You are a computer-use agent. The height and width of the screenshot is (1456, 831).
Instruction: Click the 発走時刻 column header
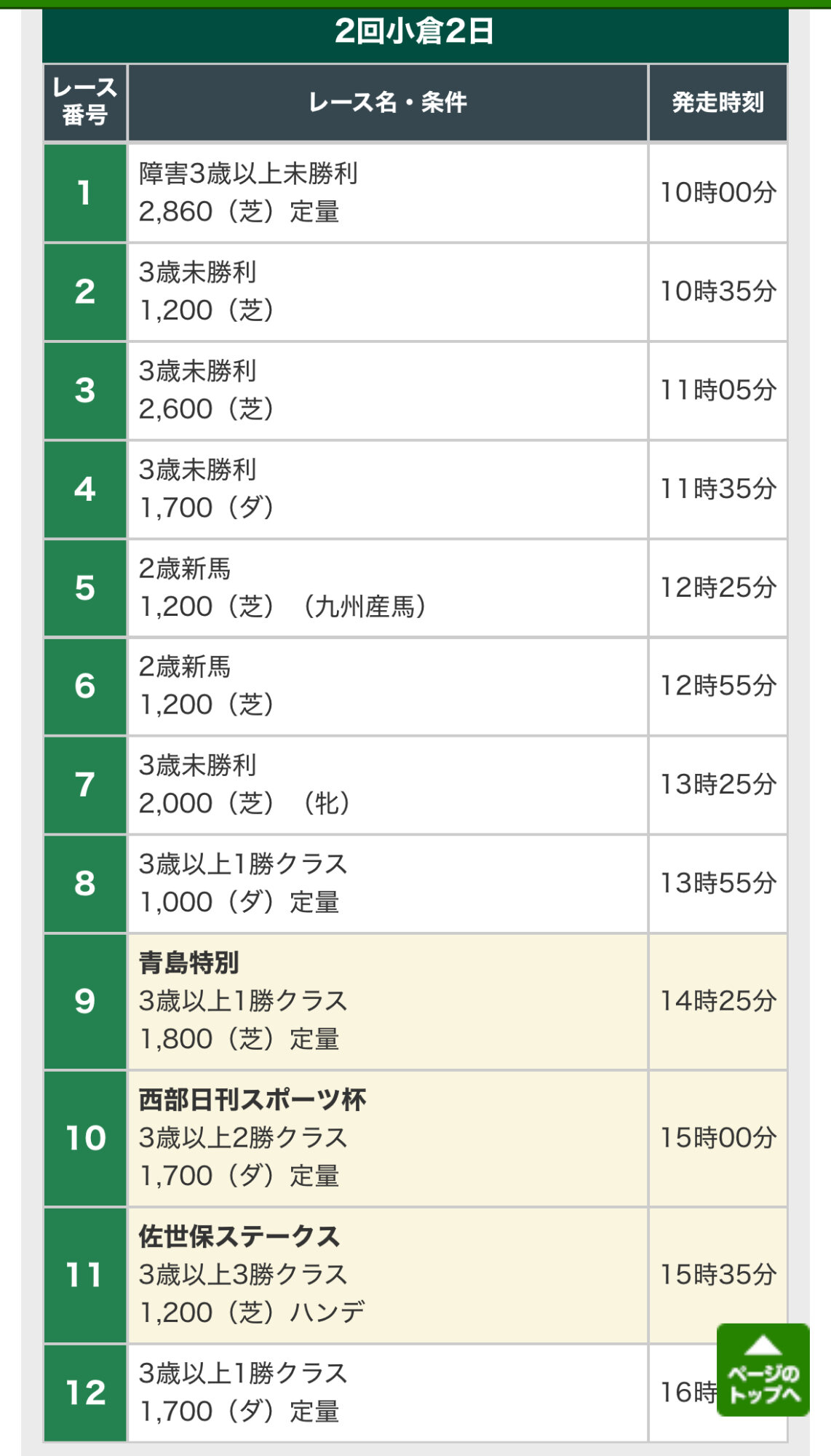[x=718, y=103]
